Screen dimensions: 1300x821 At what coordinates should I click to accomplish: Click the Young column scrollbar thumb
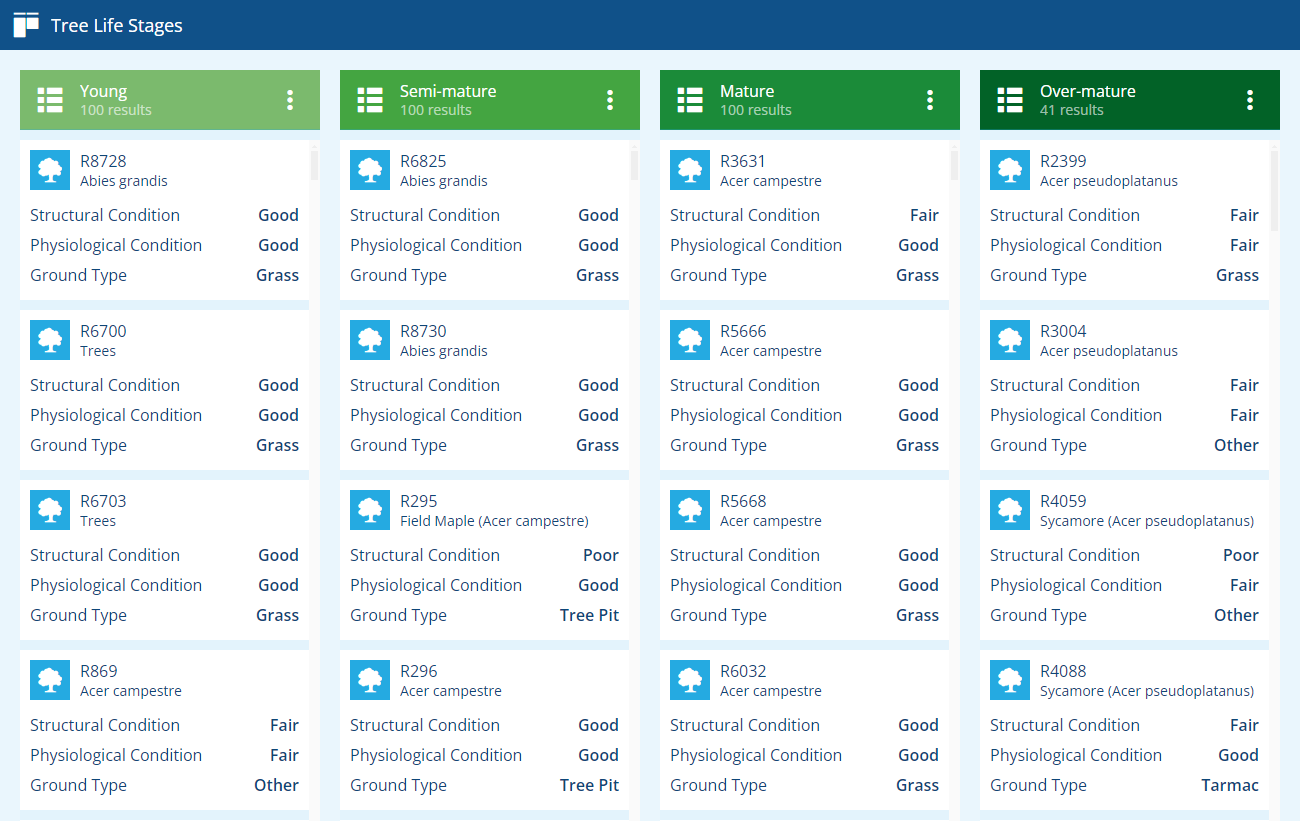315,165
